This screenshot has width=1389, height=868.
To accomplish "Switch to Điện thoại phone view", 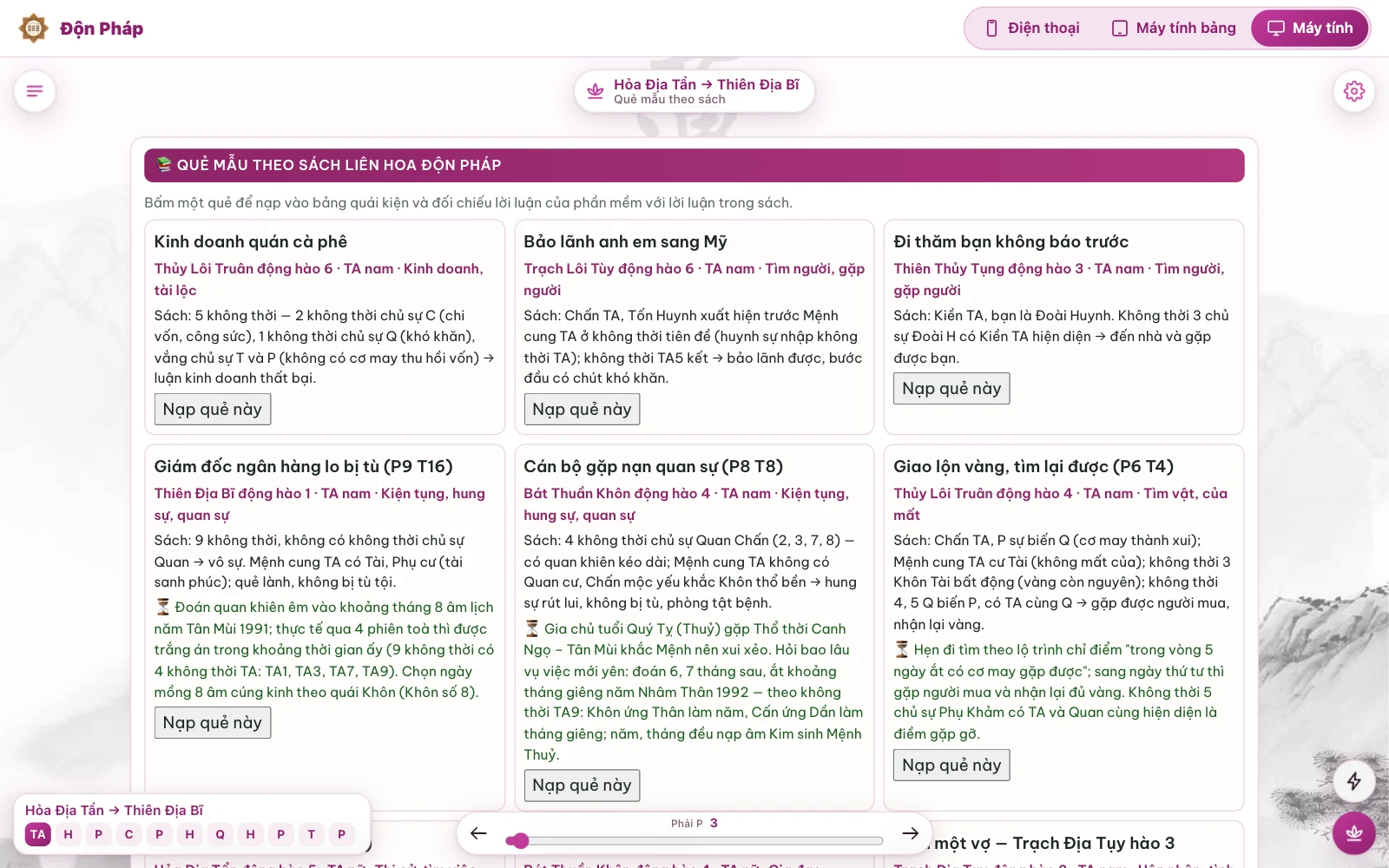I will pos(1032,29).
